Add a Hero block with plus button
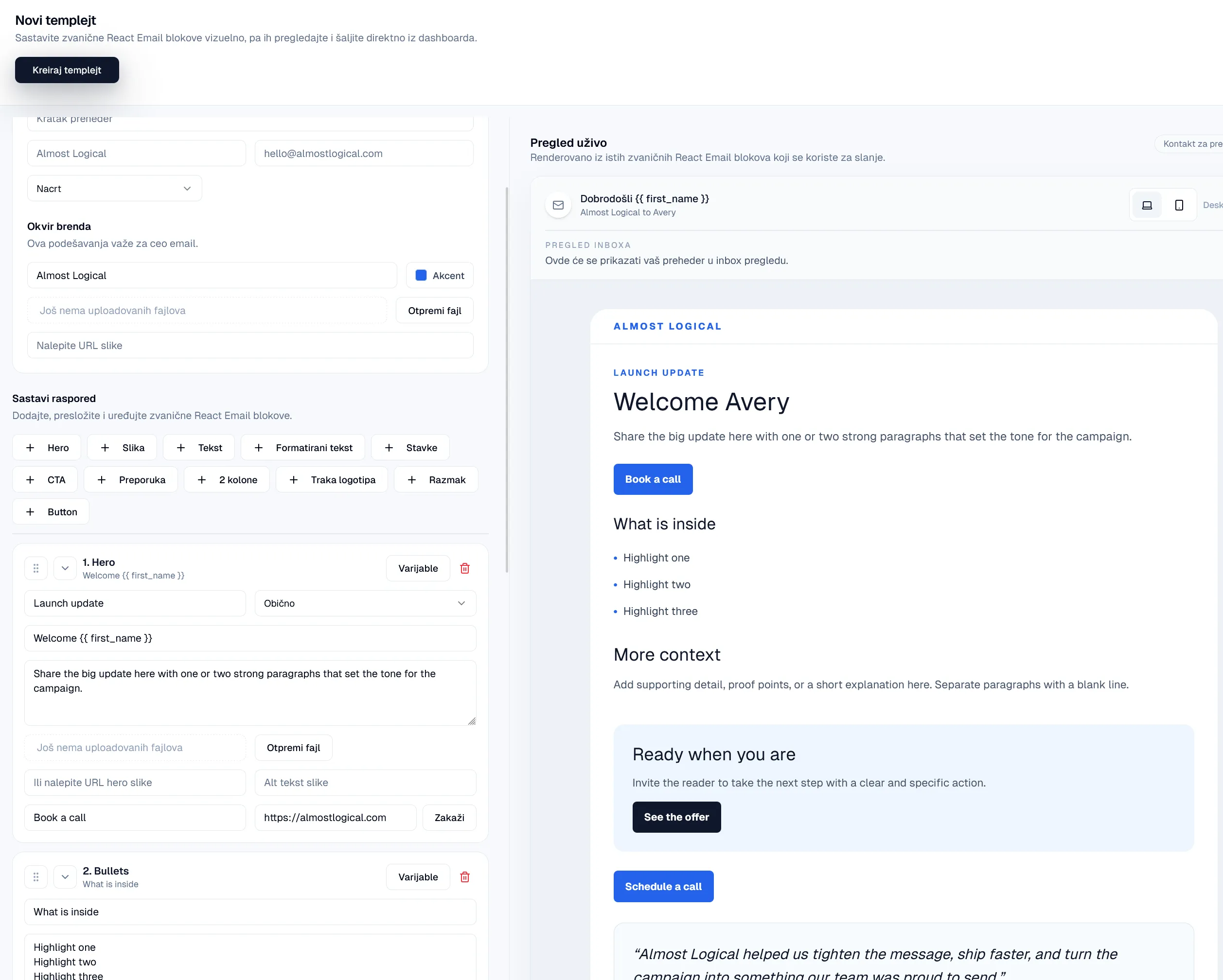Screen dimensions: 1223x980 pos(47,447)
